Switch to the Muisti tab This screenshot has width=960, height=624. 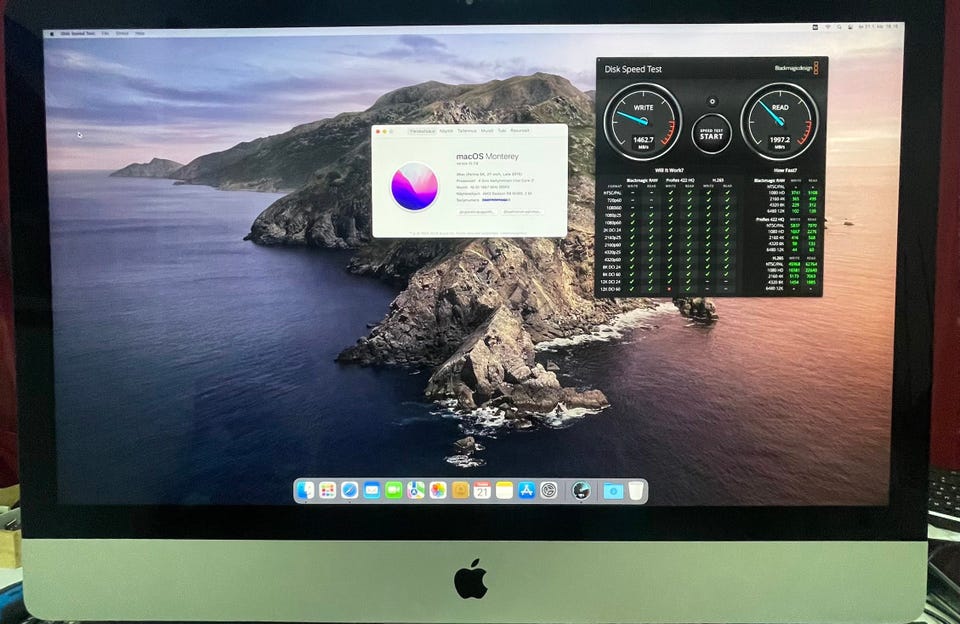coord(487,131)
